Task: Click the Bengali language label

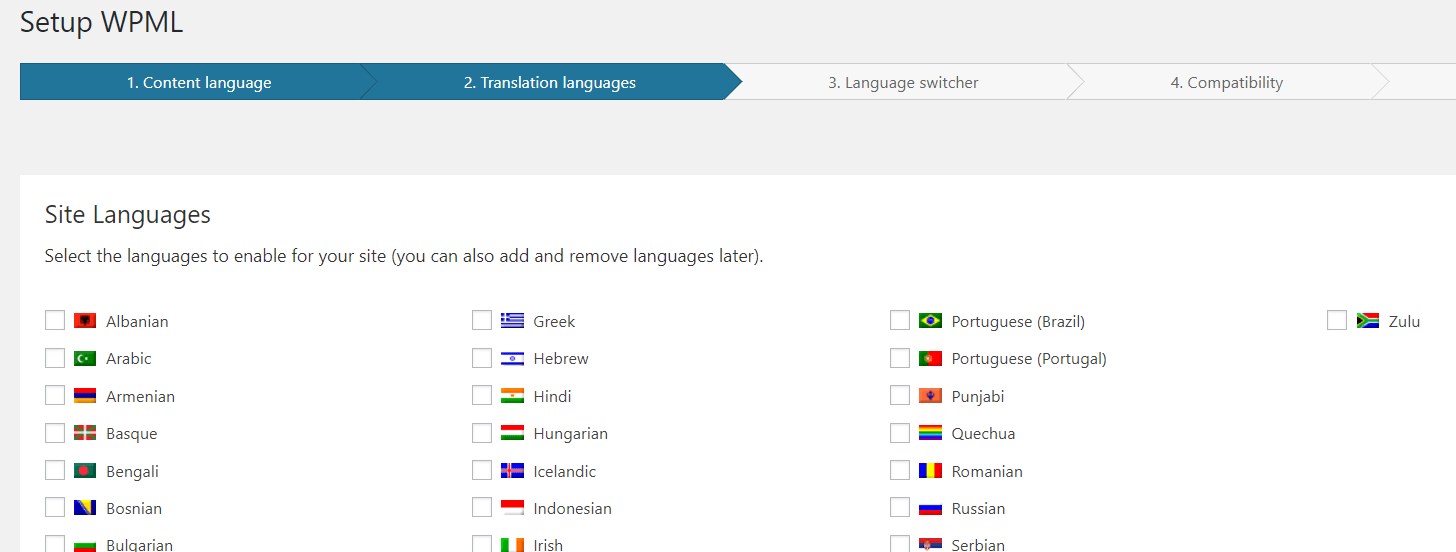Action: coord(132,471)
